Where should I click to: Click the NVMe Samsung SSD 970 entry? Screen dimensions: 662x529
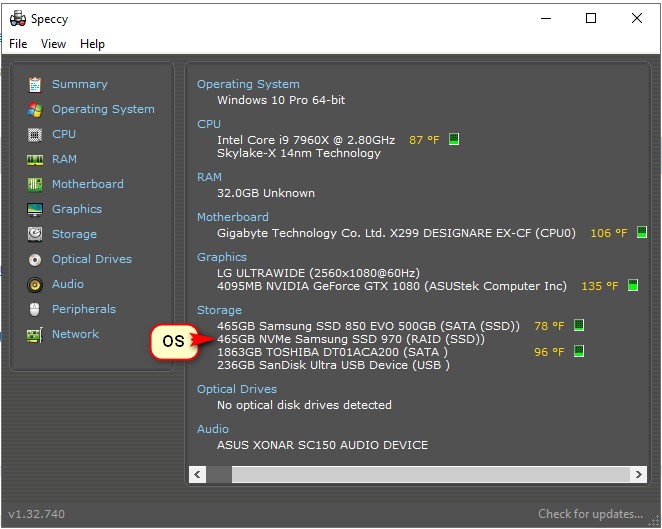click(x=351, y=339)
